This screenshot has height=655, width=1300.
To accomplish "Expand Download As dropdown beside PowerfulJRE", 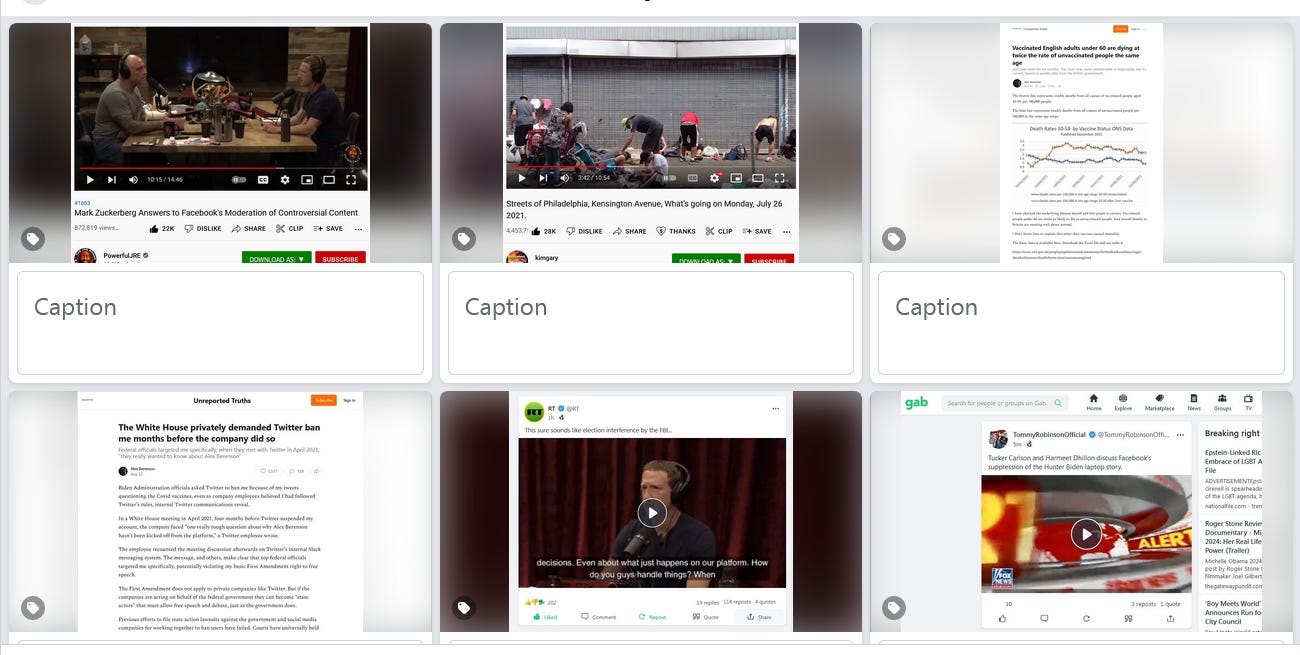I will (x=276, y=258).
